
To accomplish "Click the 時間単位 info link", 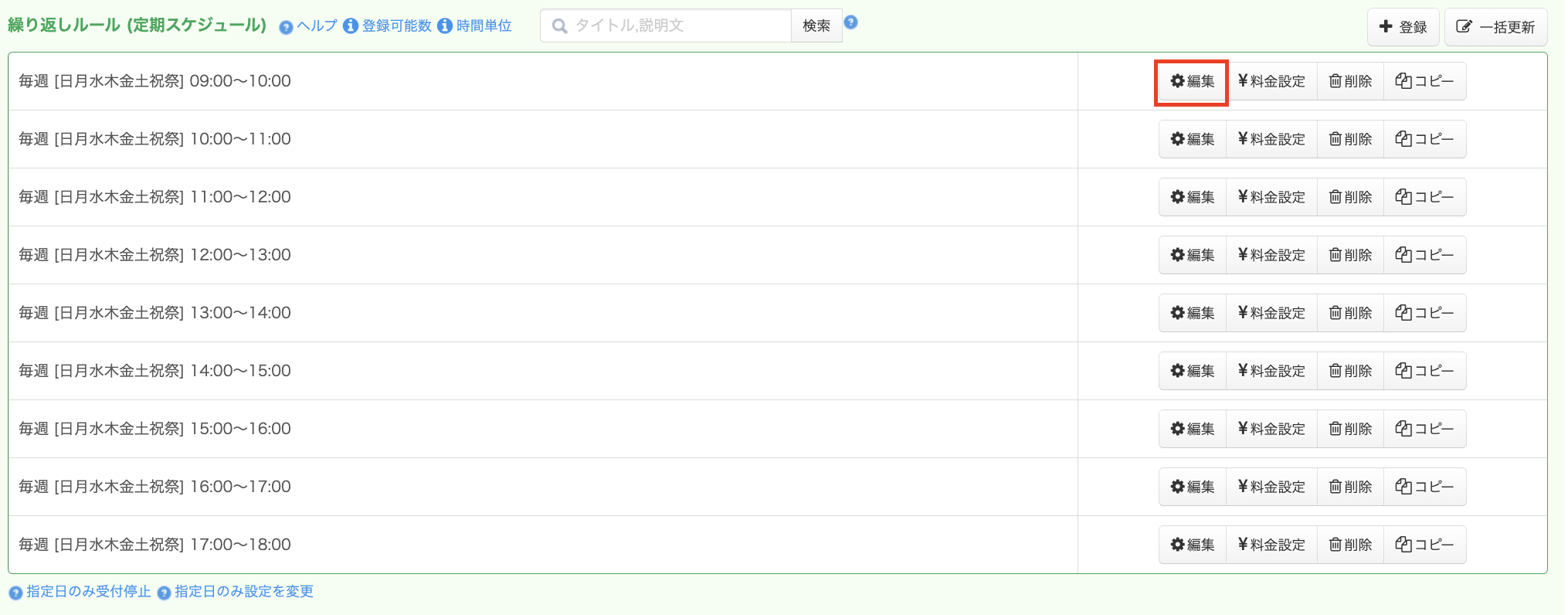I will [x=483, y=26].
